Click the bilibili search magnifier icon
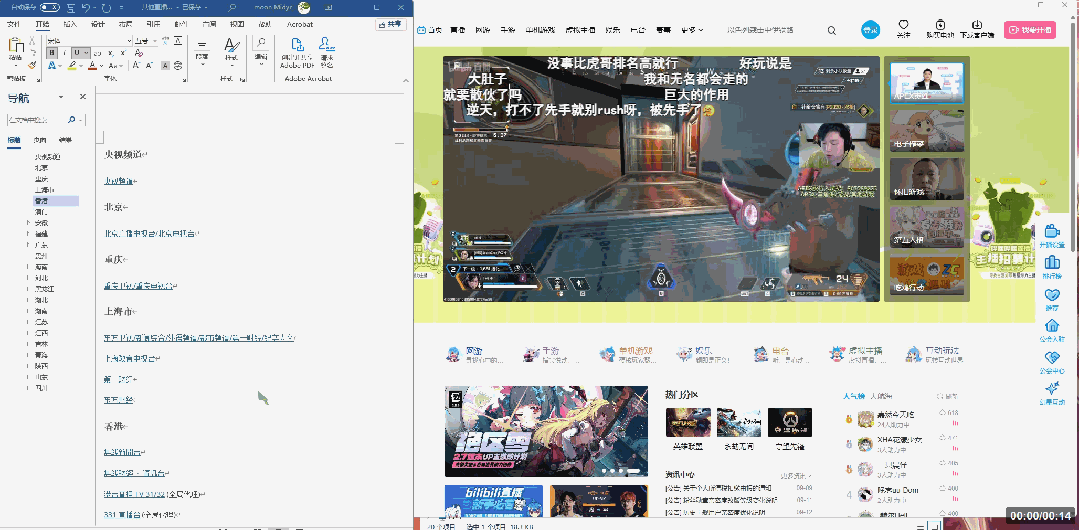The image size is (1079, 530). pyautogui.click(x=832, y=30)
